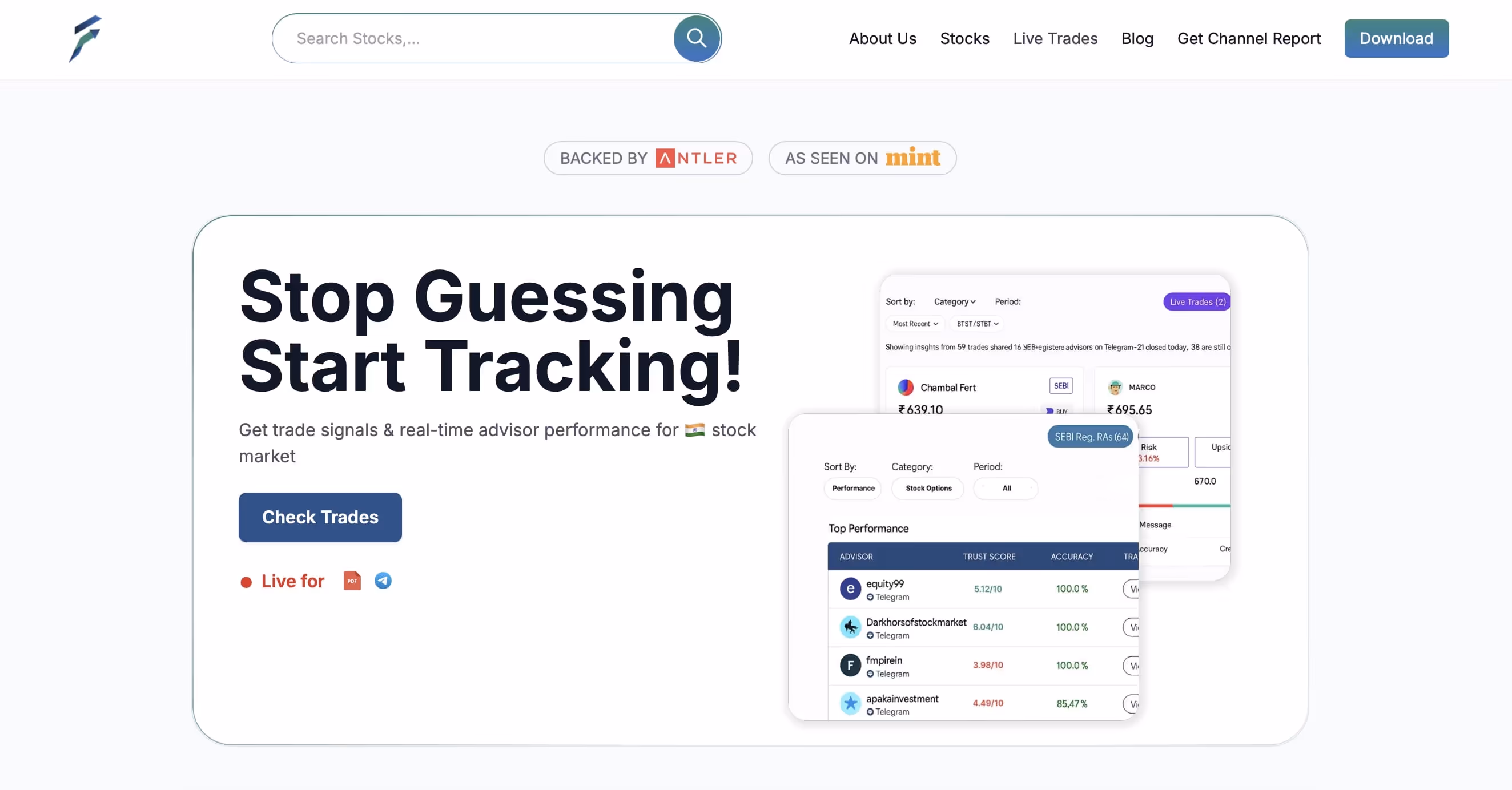Click the PDF file icon
Image resolution: width=1512 pixels, height=790 pixels.
352,581
